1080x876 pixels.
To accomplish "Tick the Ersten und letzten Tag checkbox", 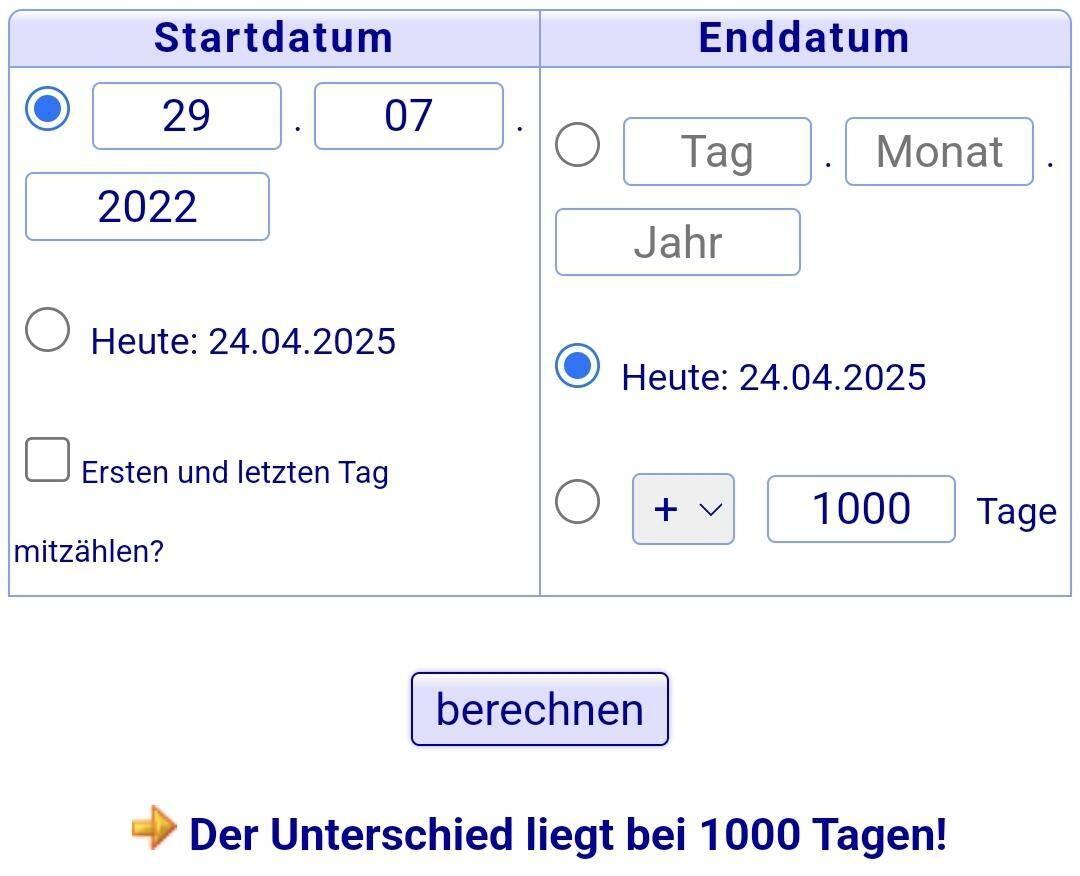I will [48, 459].
